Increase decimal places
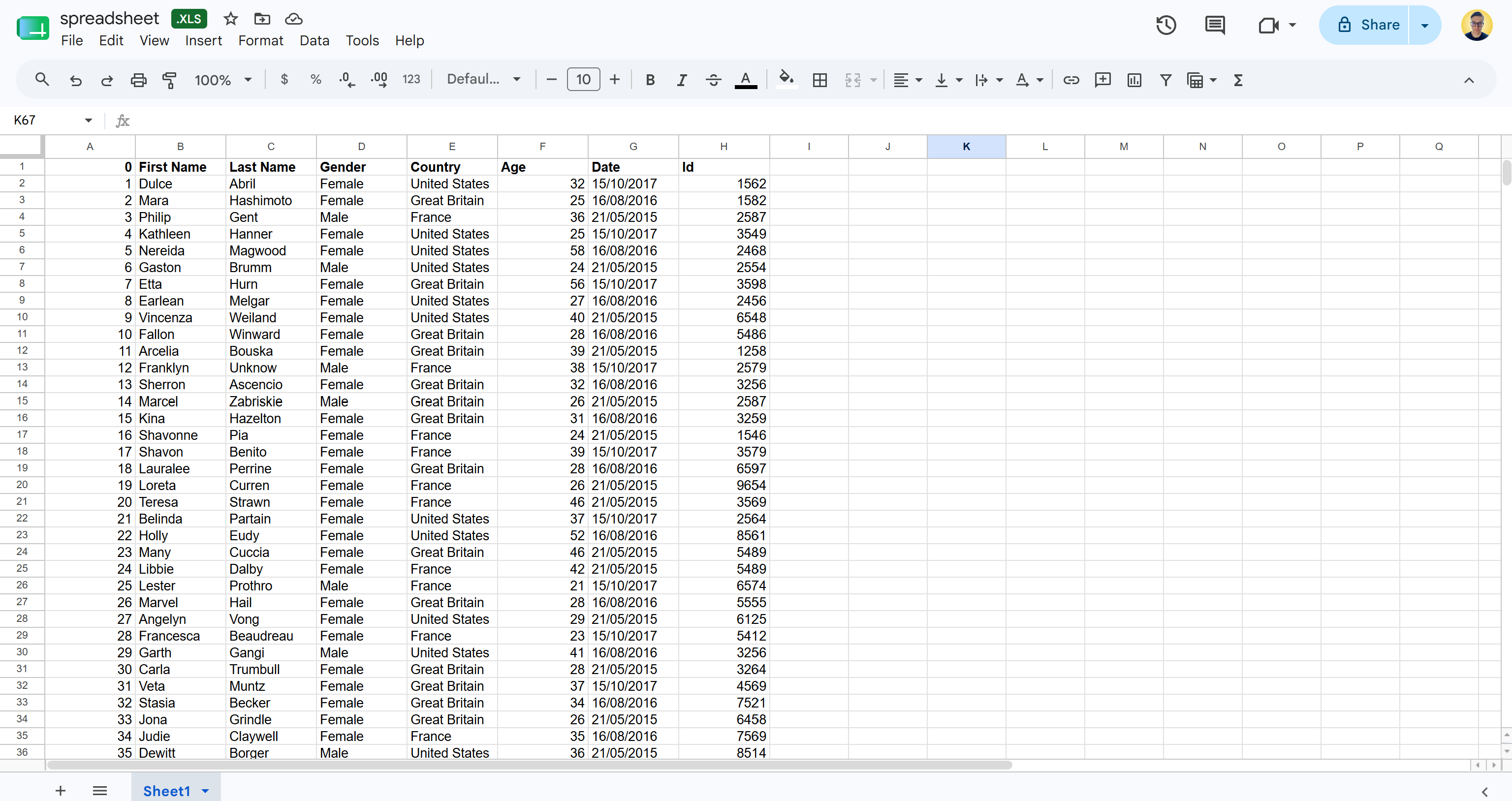1512x801 pixels. [x=379, y=79]
